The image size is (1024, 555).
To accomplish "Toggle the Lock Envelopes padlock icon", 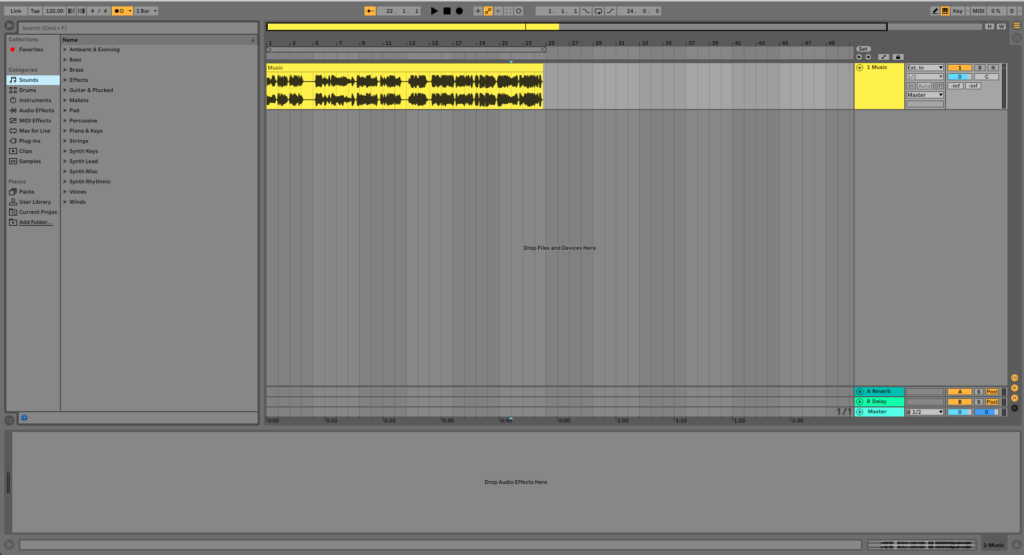I will (x=898, y=57).
